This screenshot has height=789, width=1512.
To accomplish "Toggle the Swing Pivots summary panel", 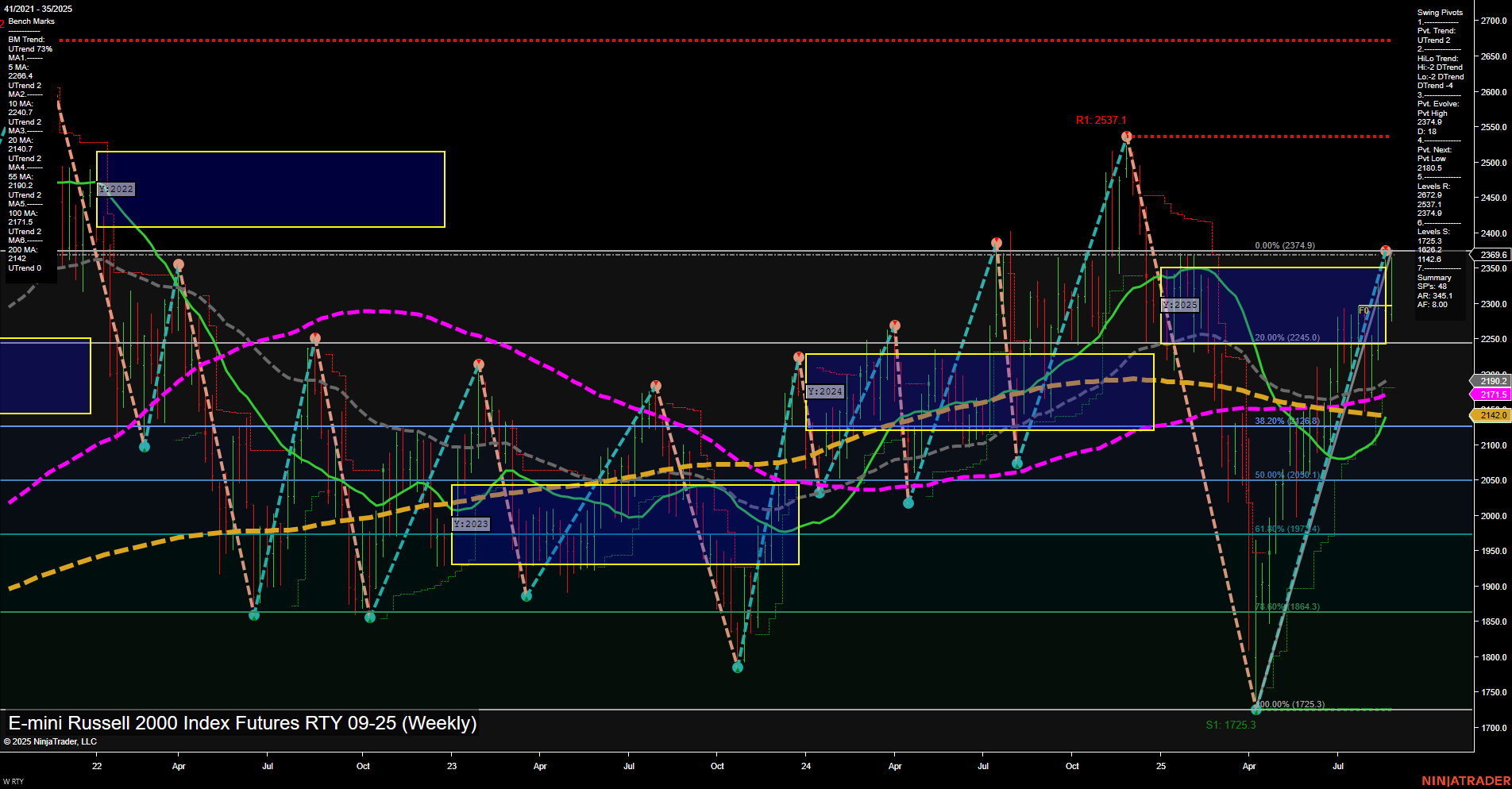I will [1441, 12].
